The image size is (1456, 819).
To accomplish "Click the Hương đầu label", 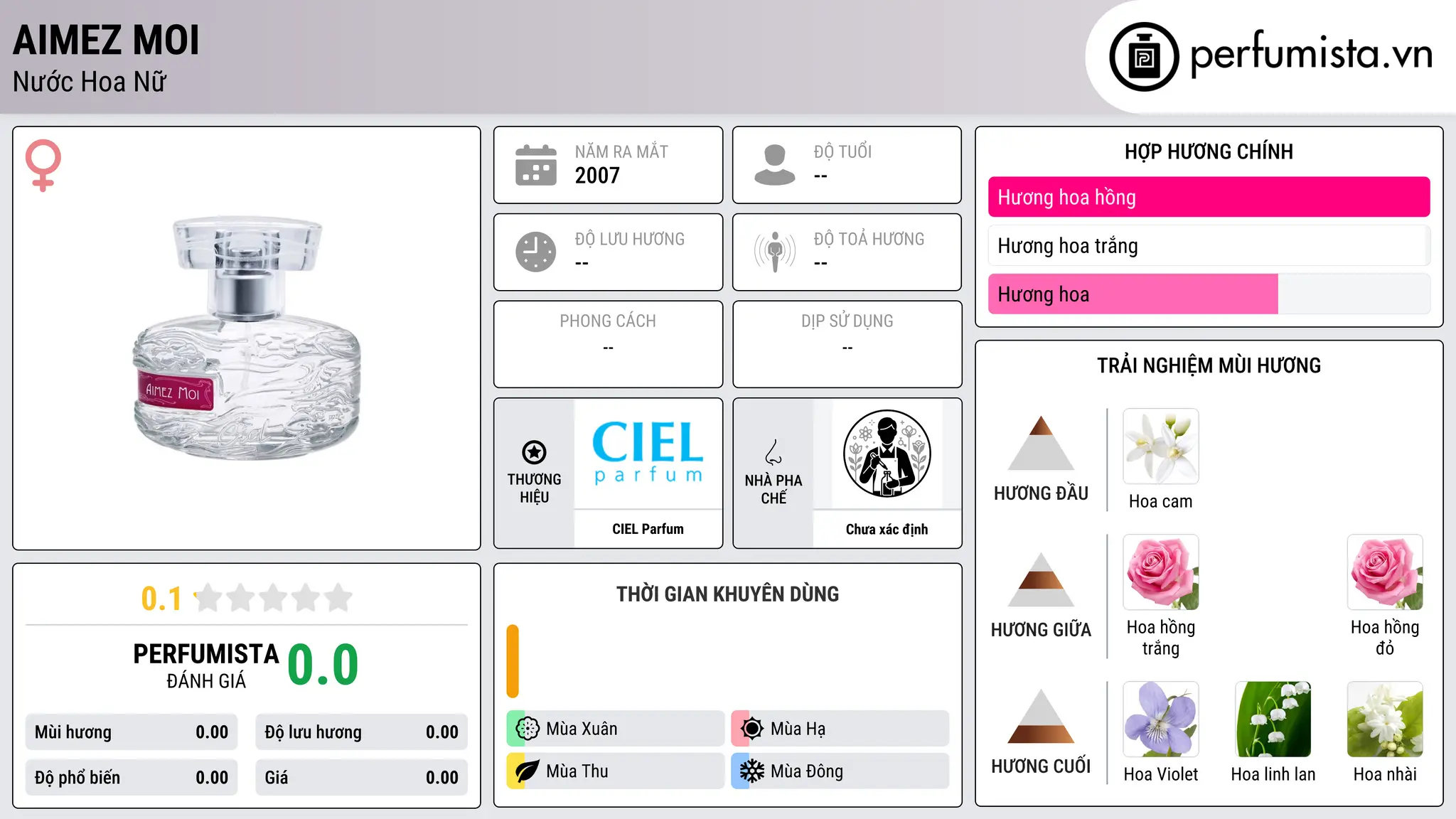I will [1041, 493].
